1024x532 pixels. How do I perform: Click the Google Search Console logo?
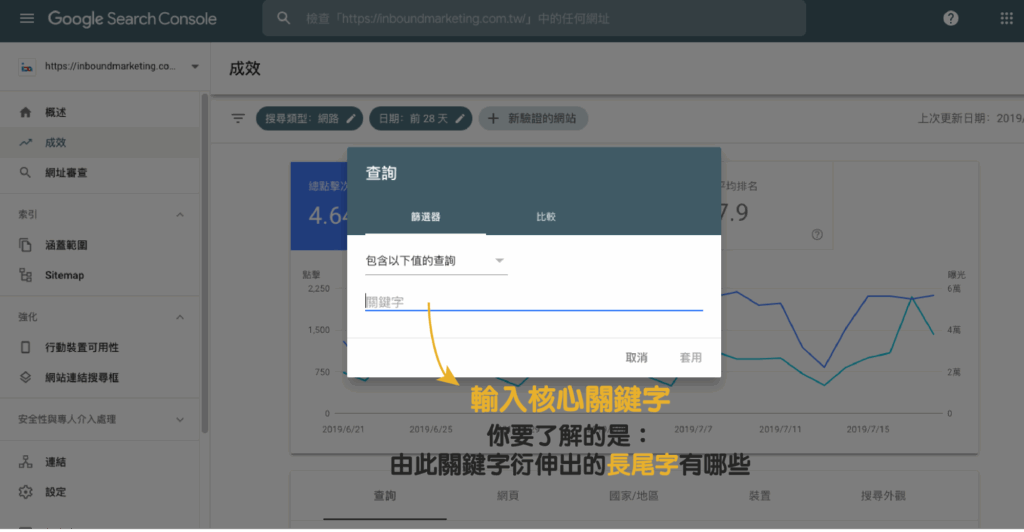point(132,18)
